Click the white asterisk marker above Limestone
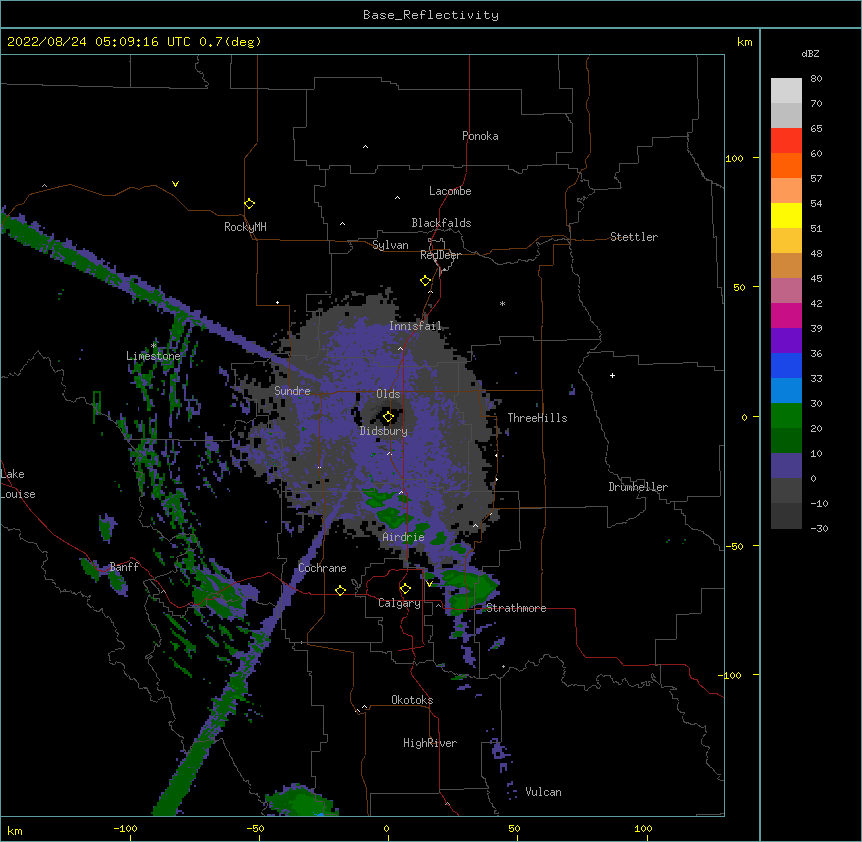The height and width of the screenshot is (842, 862). pyautogui.click(x=154, y=345)
